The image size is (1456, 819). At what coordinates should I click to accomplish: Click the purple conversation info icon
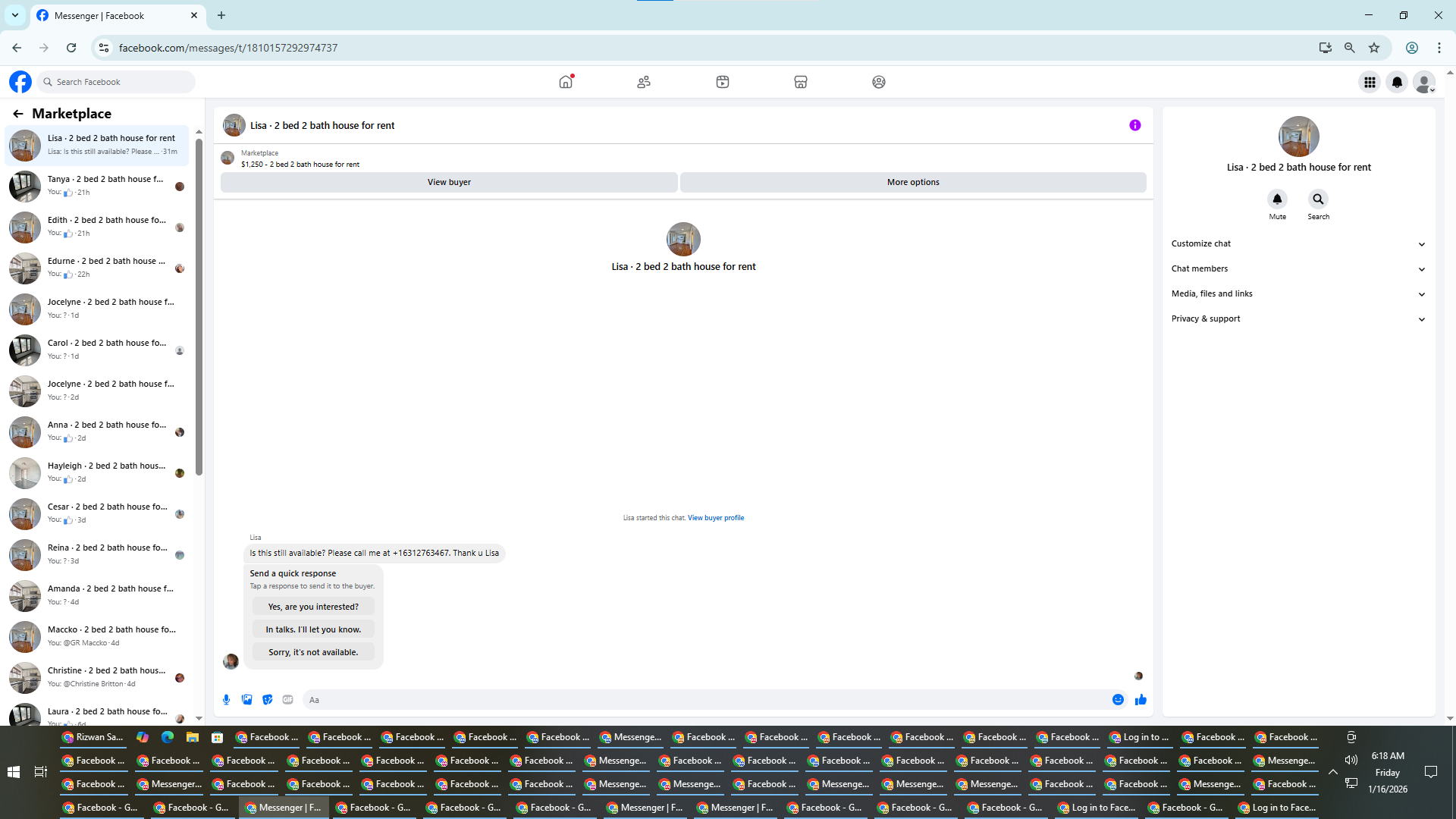click(1134, 125)
